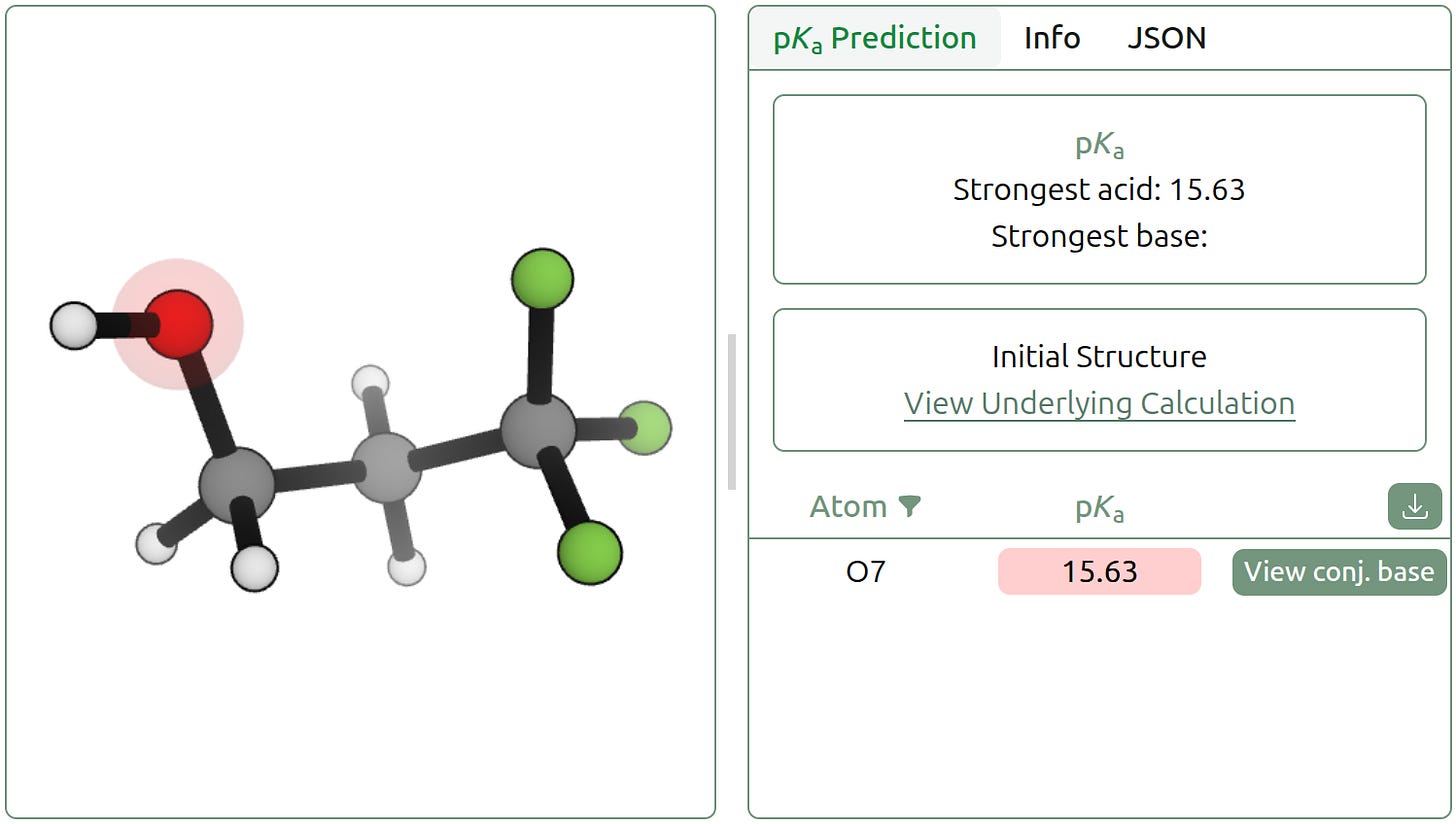Click the funnel icon beside Atom header

coord(909,506)
